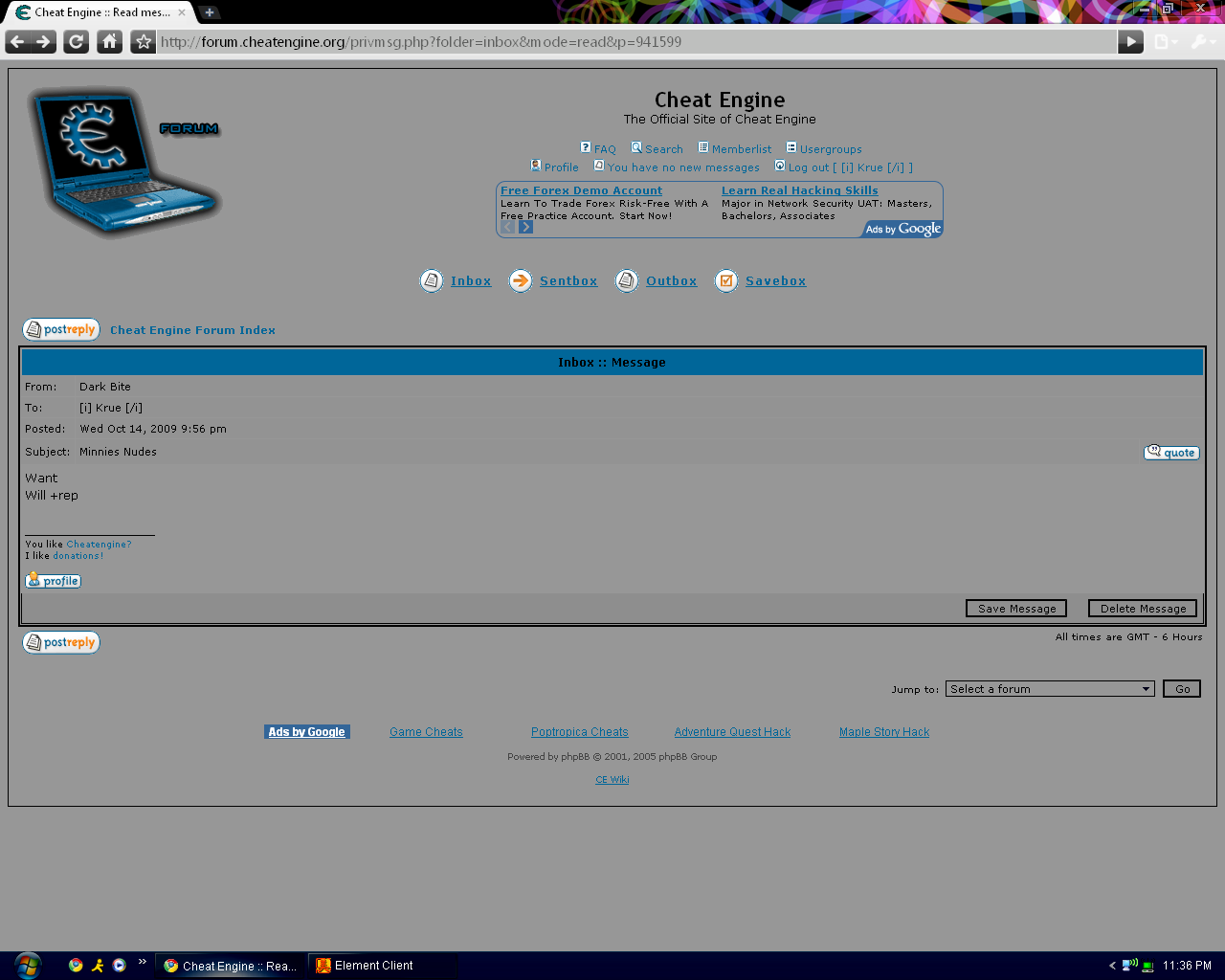Show hidden system tray icons

pos(1112,966)
